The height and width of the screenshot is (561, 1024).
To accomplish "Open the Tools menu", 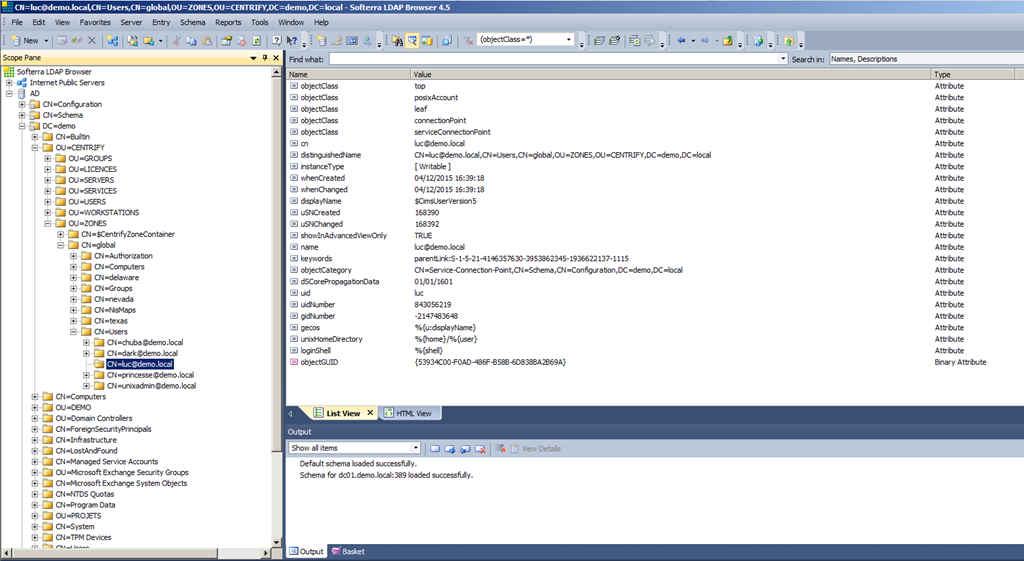I will (x=260, y=22).
